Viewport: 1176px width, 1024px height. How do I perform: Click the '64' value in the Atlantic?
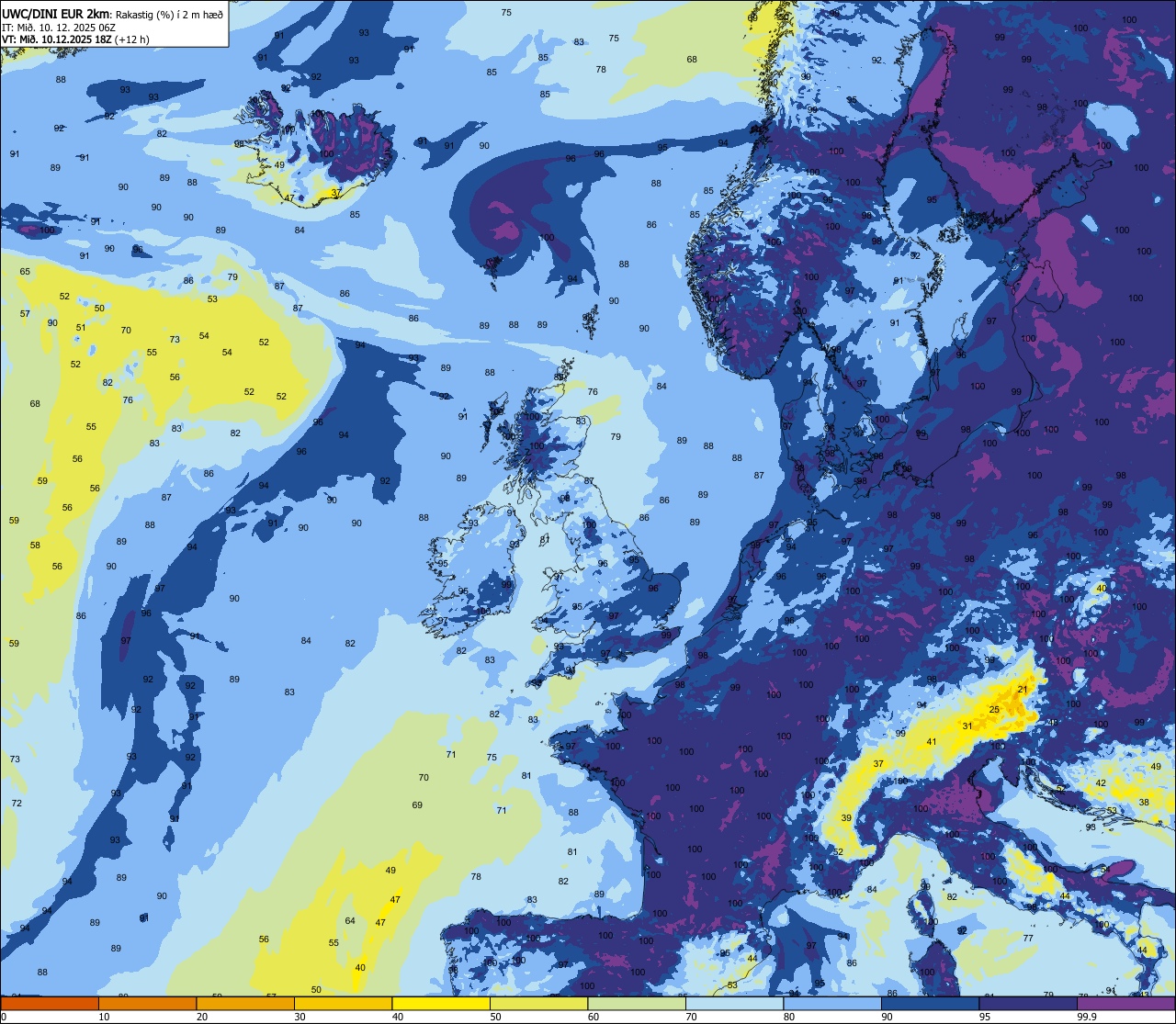(349, 921)
